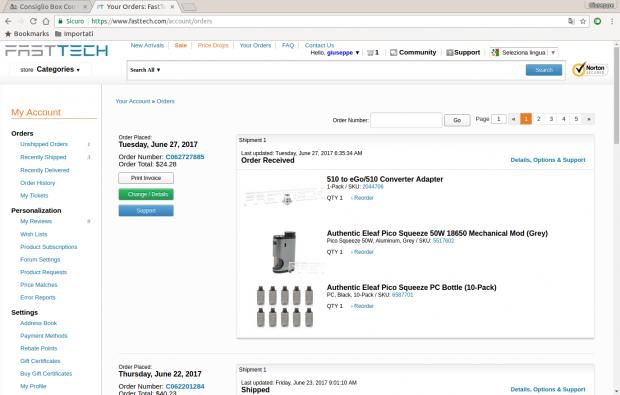The width and height of the screenshot is (620, 395).
Task: Switch to the Consiglio Box browser tab
Action: tap(47, 7)
